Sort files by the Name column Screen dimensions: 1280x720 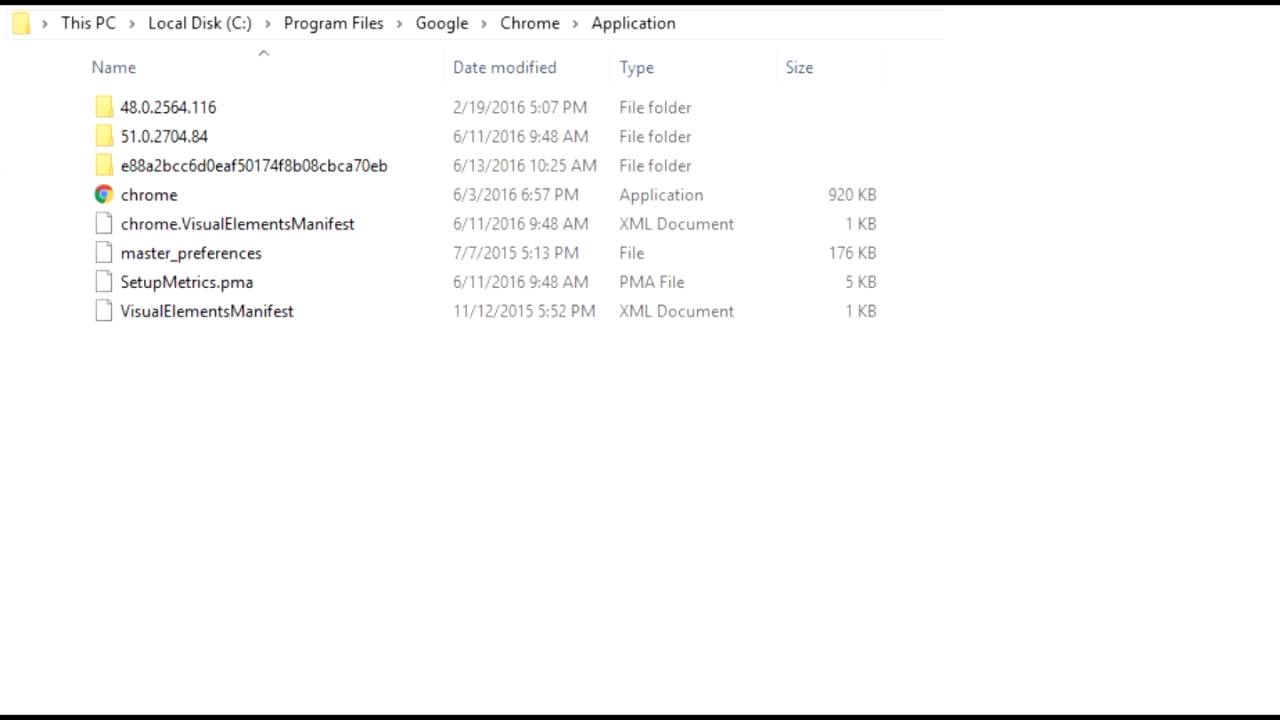click(114, 67)
